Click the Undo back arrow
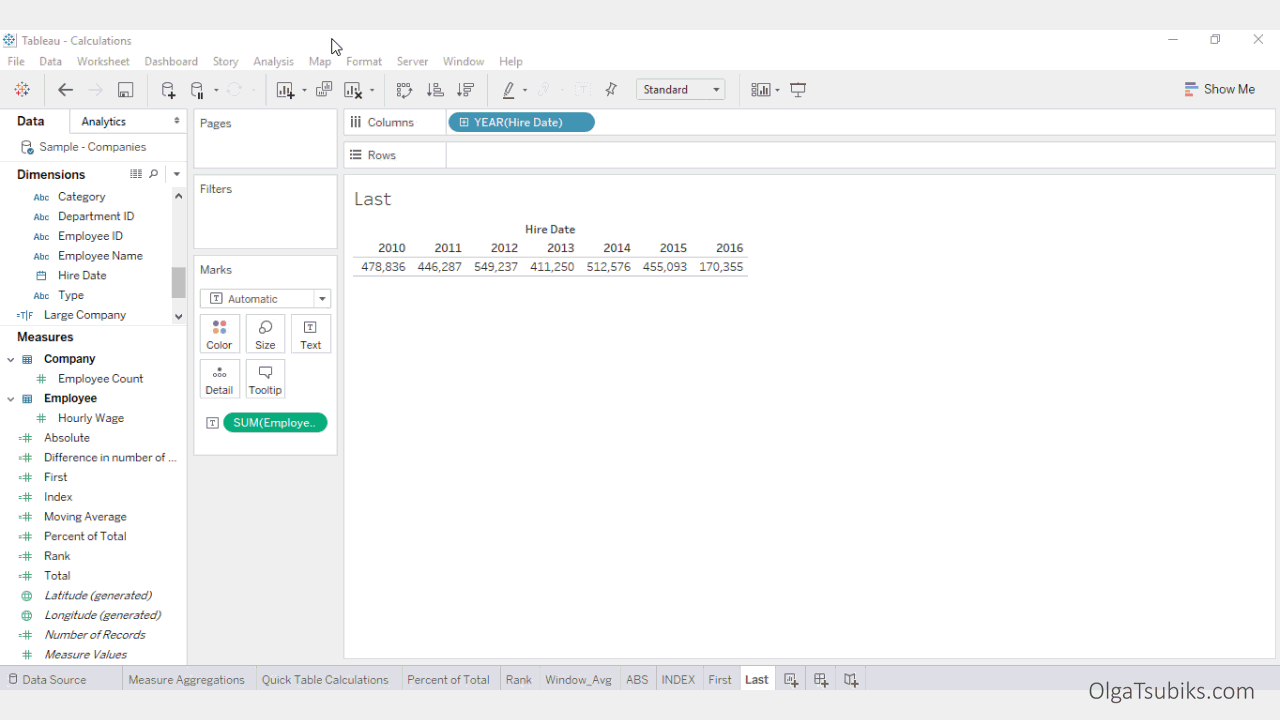Viewport: 1280px width, 720px height. coord(65,90)
